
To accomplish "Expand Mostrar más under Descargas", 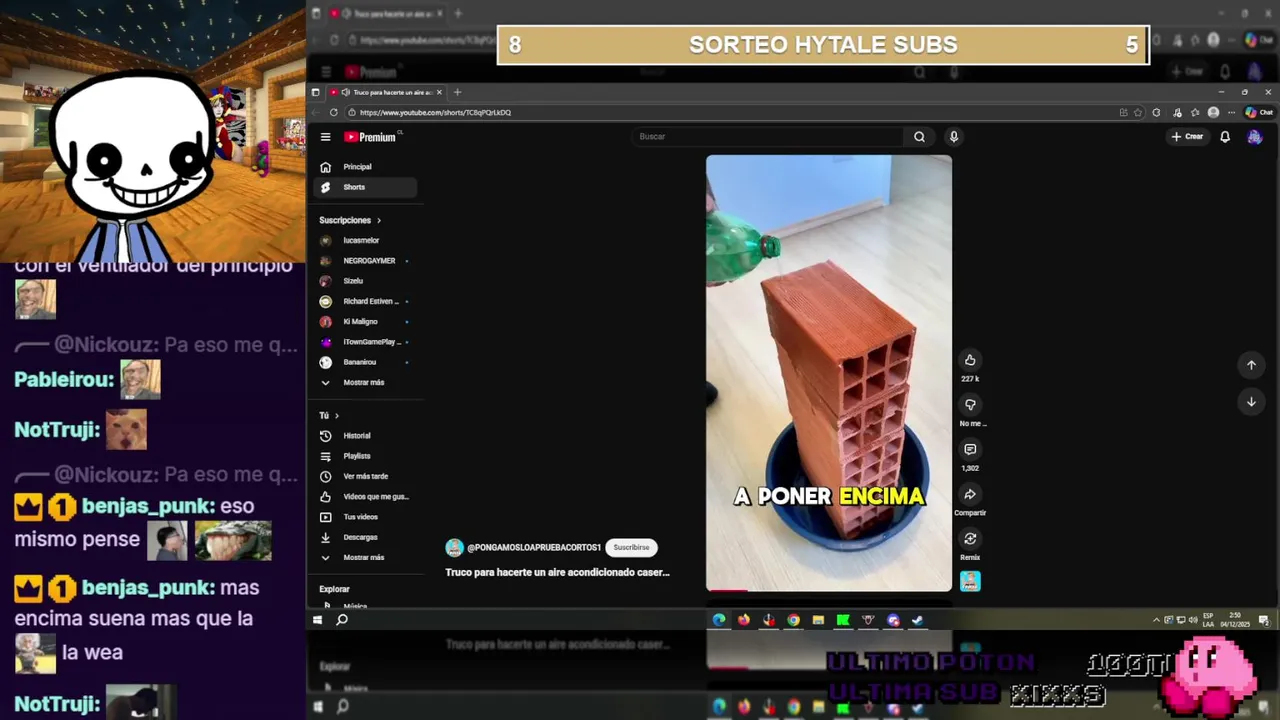I will 366,557.
